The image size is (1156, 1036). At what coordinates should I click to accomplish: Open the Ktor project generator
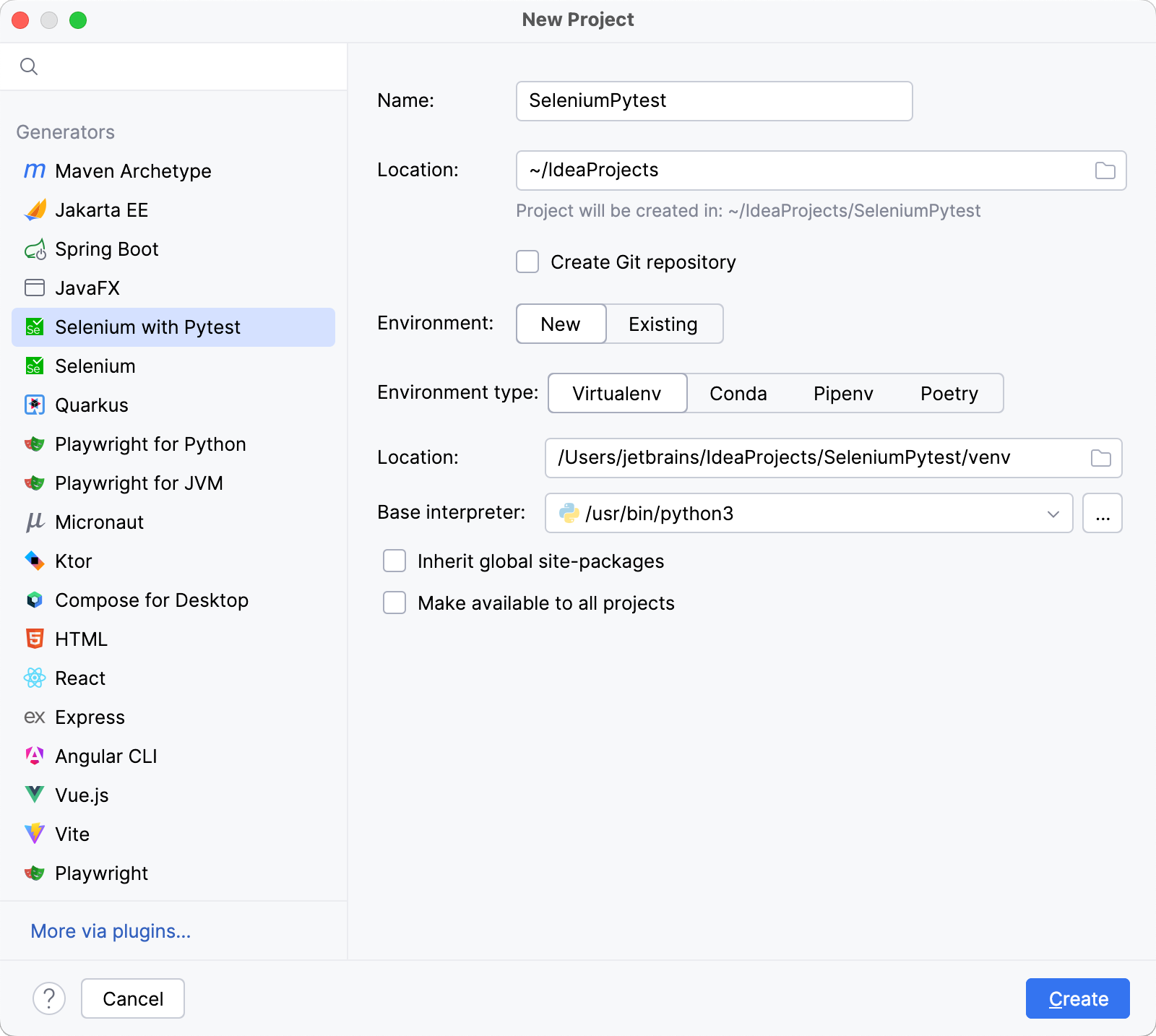73,561
